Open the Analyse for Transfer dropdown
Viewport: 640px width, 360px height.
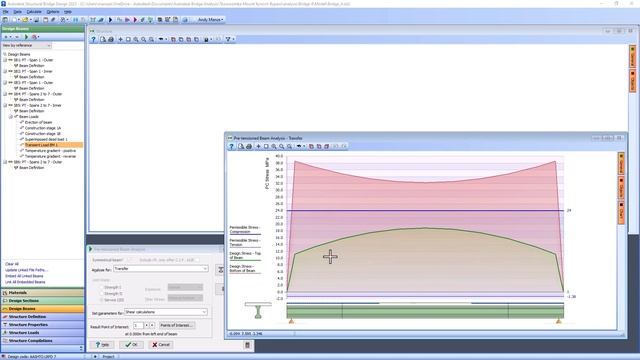[161, 269]
